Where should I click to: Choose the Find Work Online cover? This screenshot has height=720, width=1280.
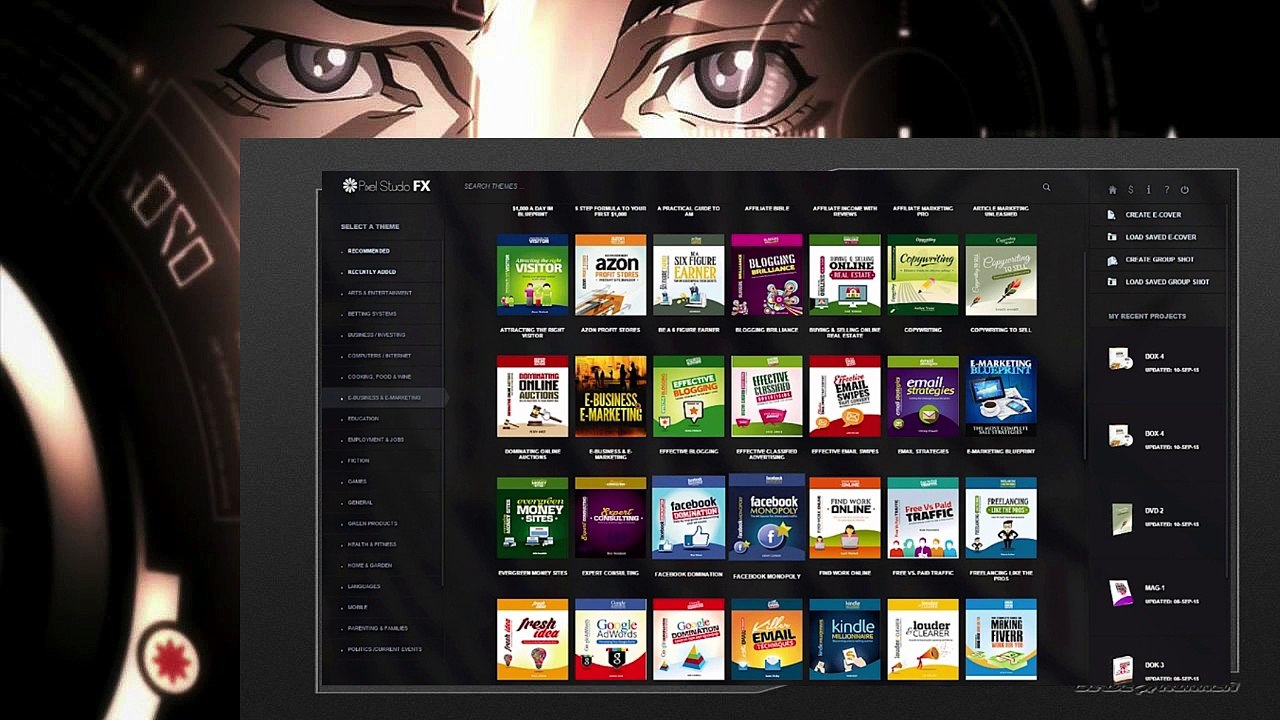coord(845,518)
